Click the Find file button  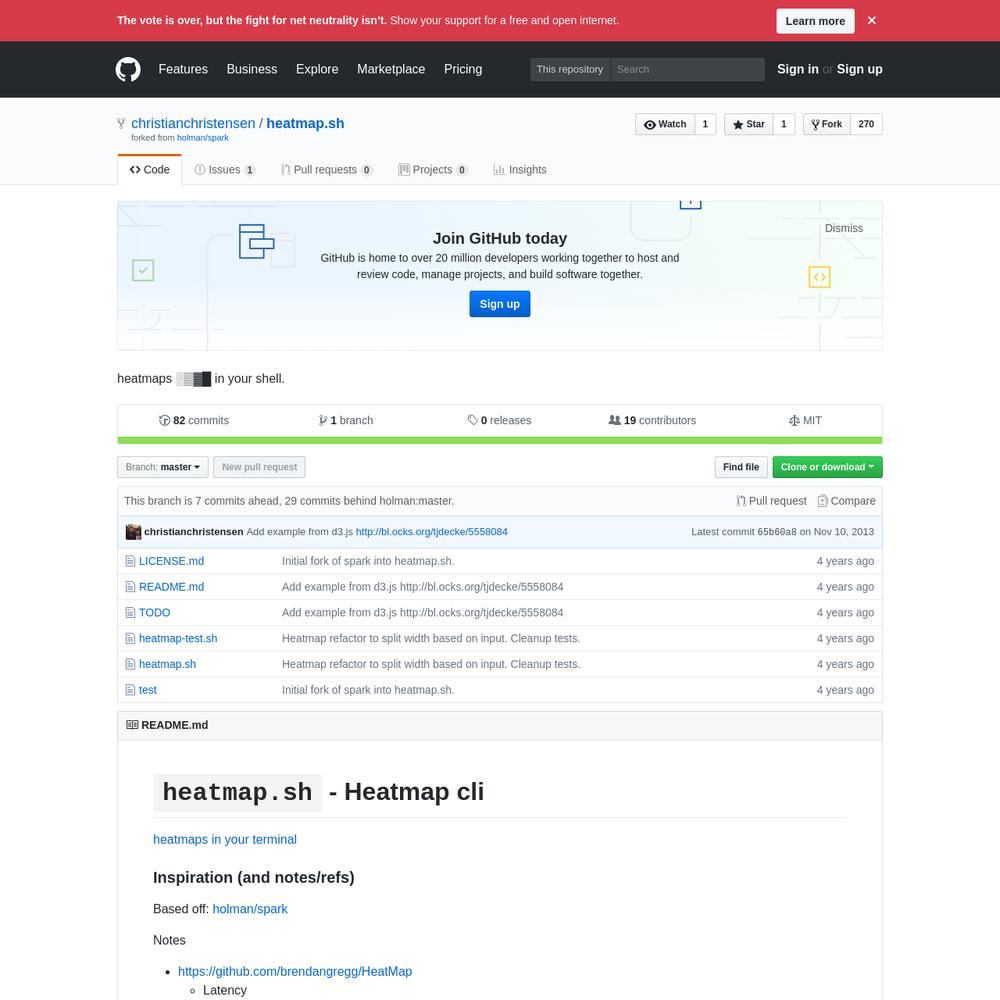(740, 467)
